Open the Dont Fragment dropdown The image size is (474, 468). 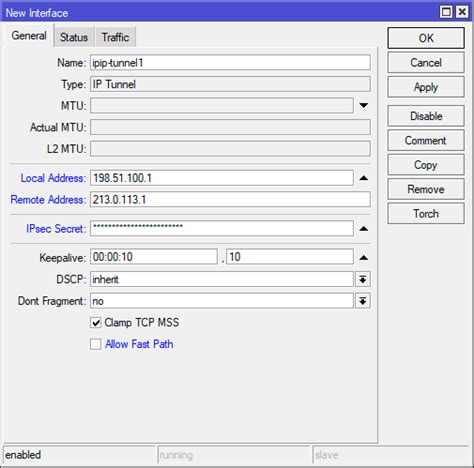[x=363, y=301]
